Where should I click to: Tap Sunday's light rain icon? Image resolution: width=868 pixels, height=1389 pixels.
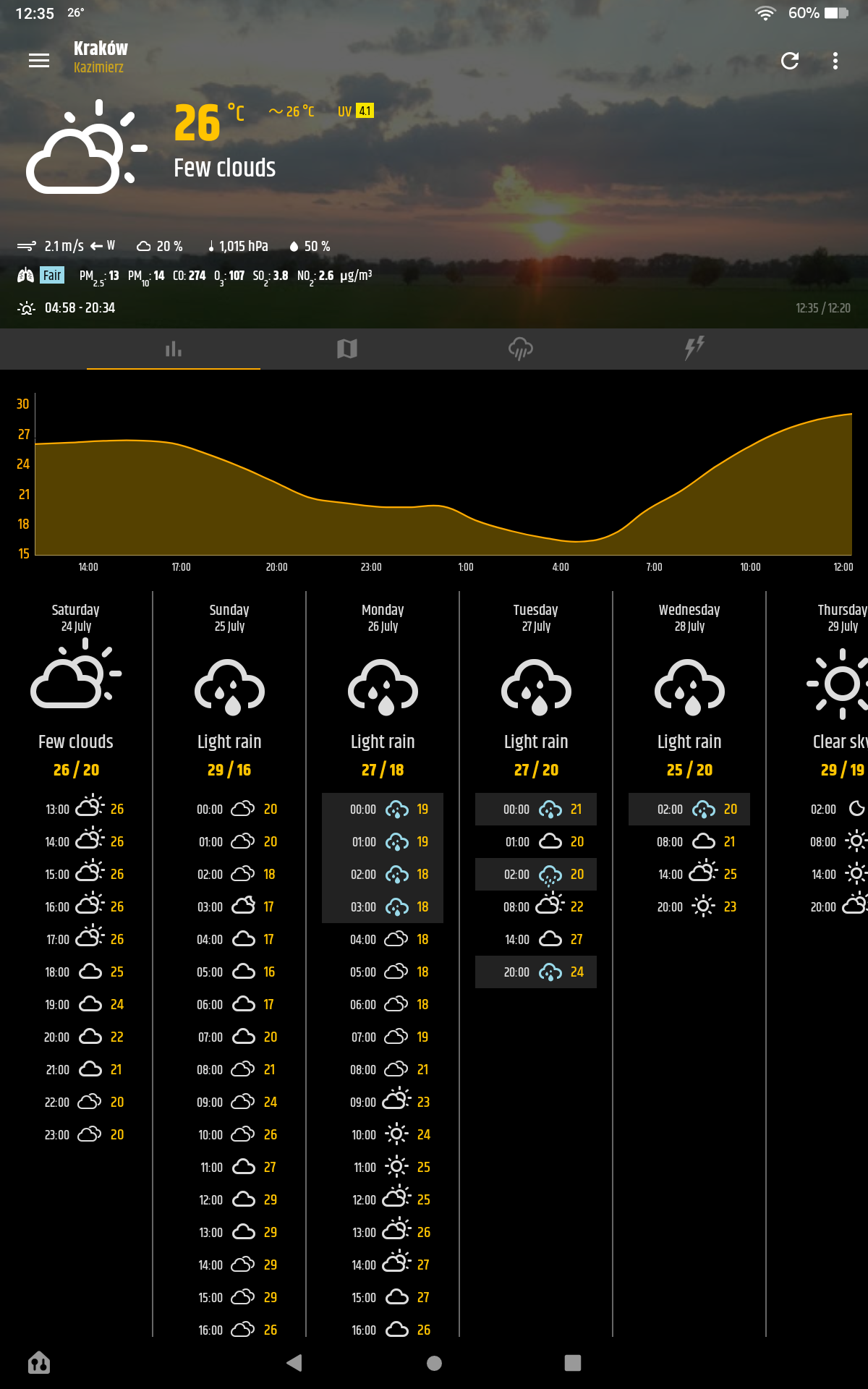point(229,687)
